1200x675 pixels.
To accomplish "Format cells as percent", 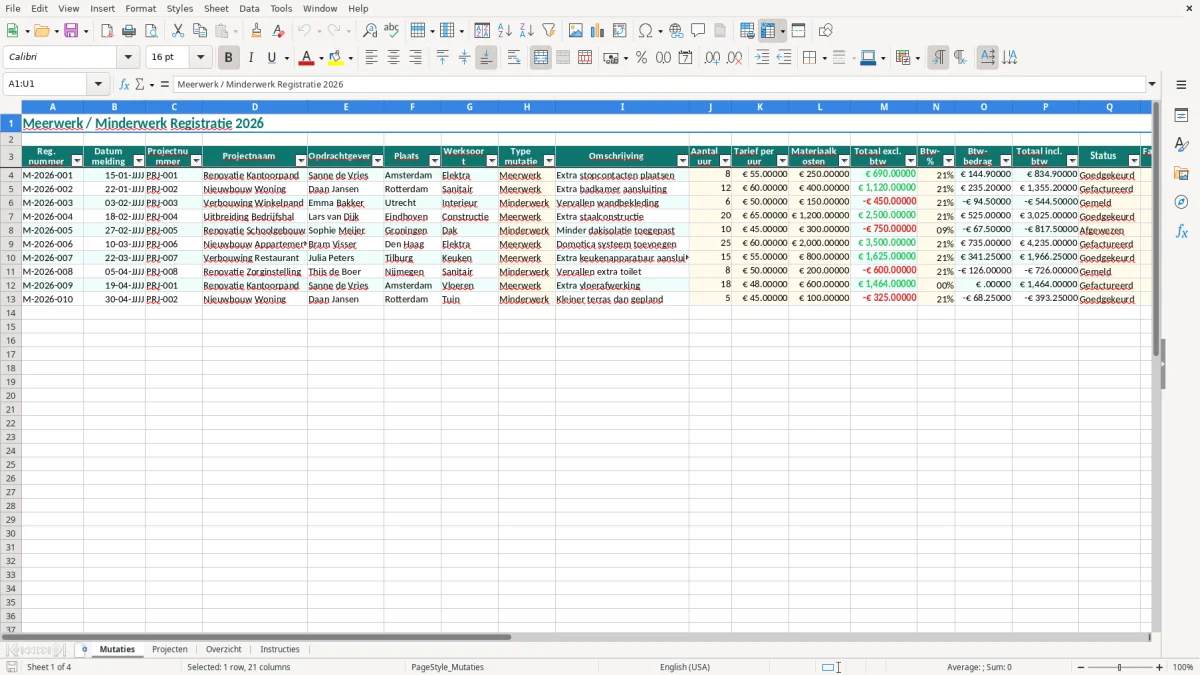I will [x=641, y=58].
